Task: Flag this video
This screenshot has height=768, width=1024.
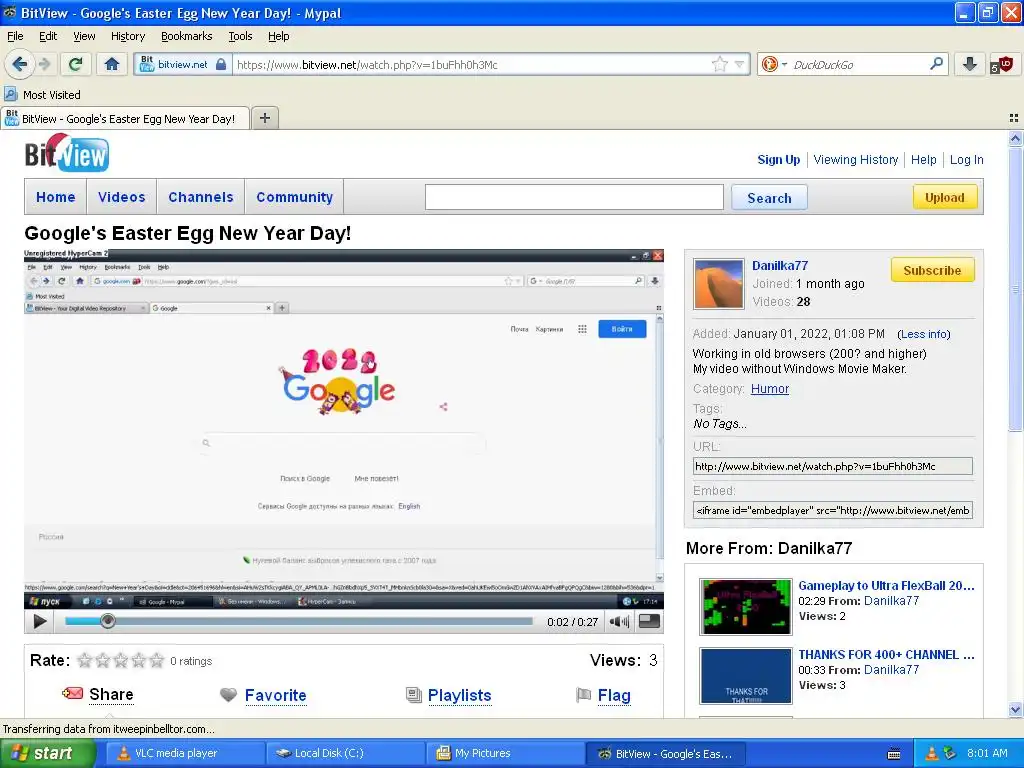Action: click(603, 695)
